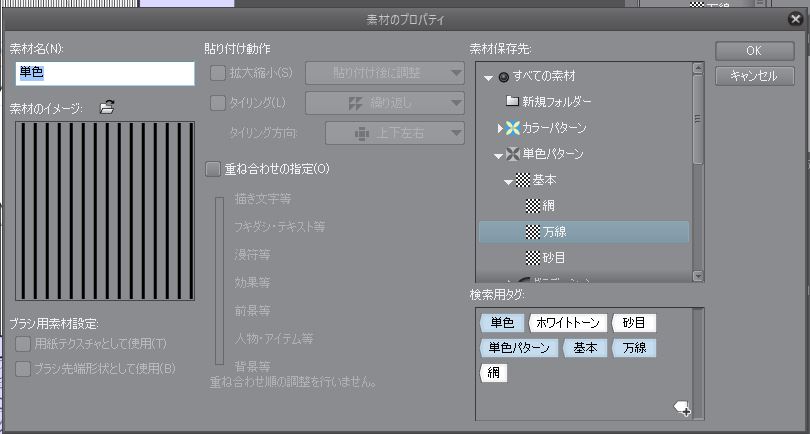Select the カラーパターン material folder
The image size is (810, 434).
(x=553, y=128)
